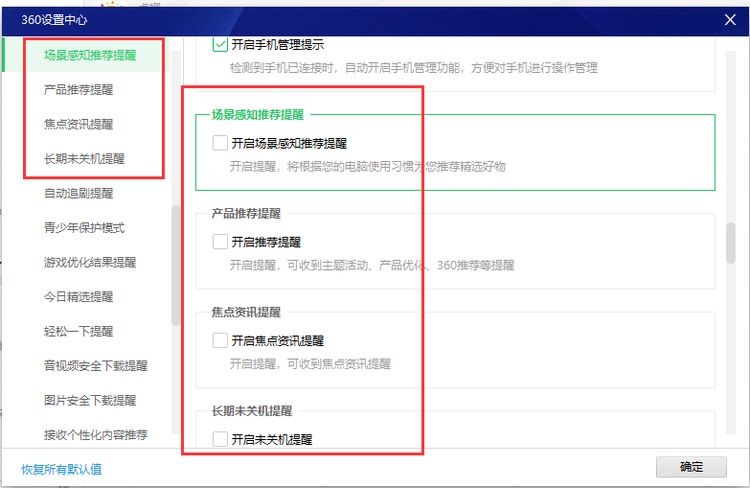Click the right content pane scrollbar thumb
This screenshot has width=750, height=488.
pos(730,243)
